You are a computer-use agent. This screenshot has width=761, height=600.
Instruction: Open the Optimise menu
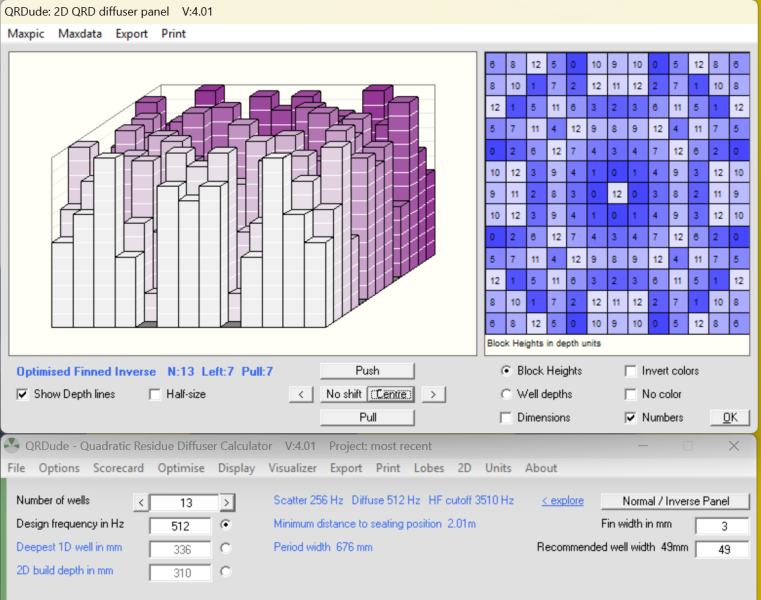181,468
